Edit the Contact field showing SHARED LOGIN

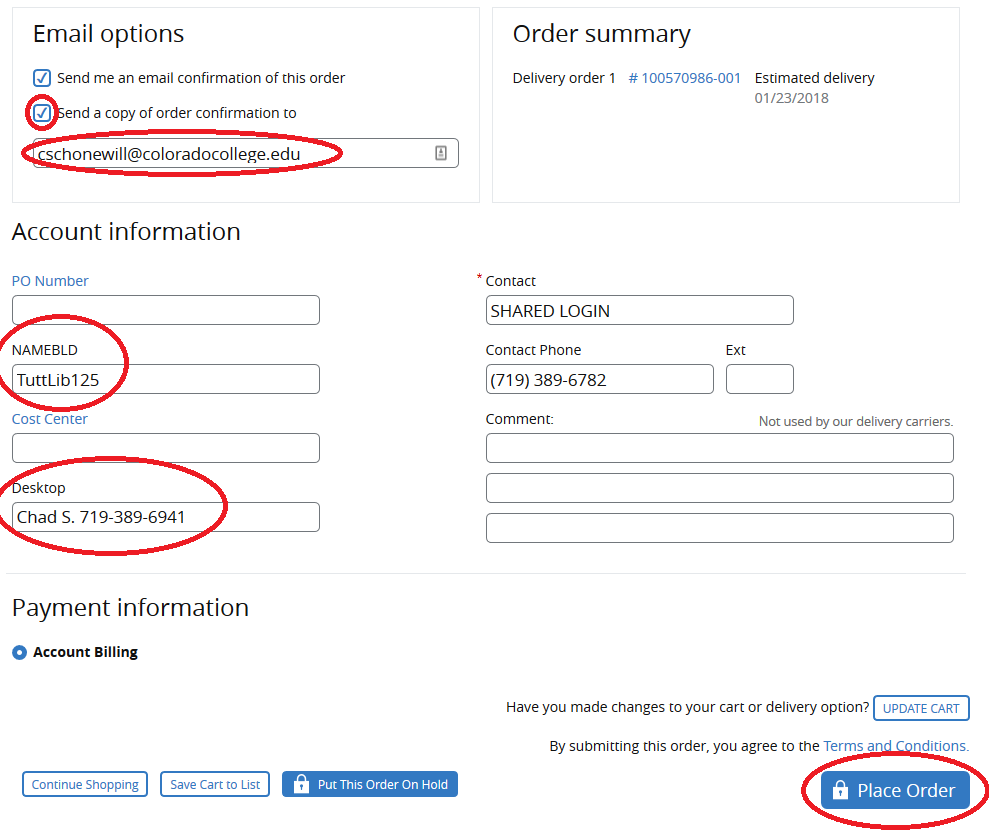[x=640, y=310]
